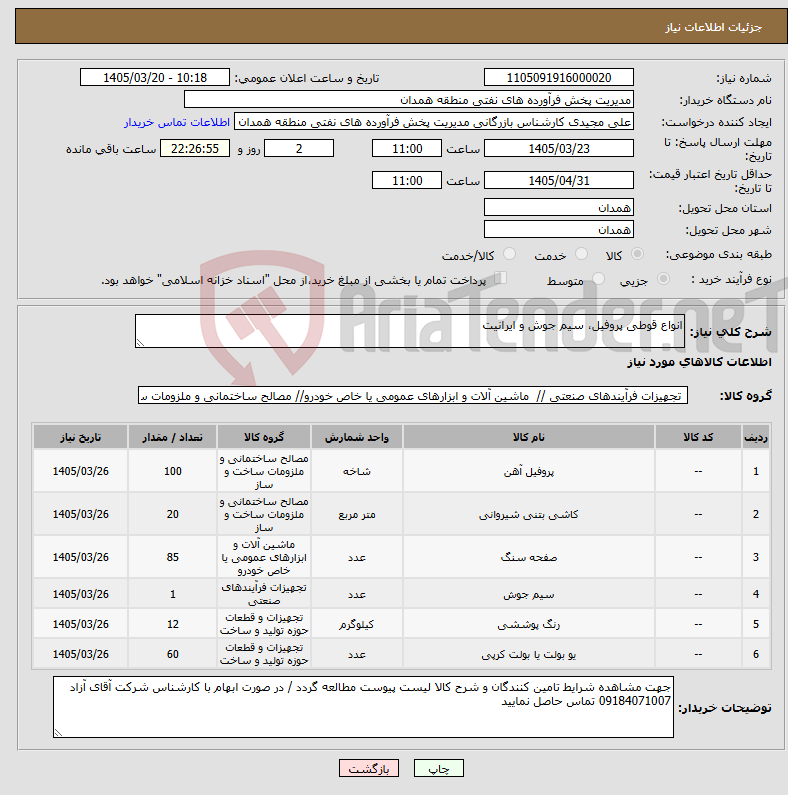Click the request creator name field
The width and height of the screenshot is (788, 795).
(434, 122)
